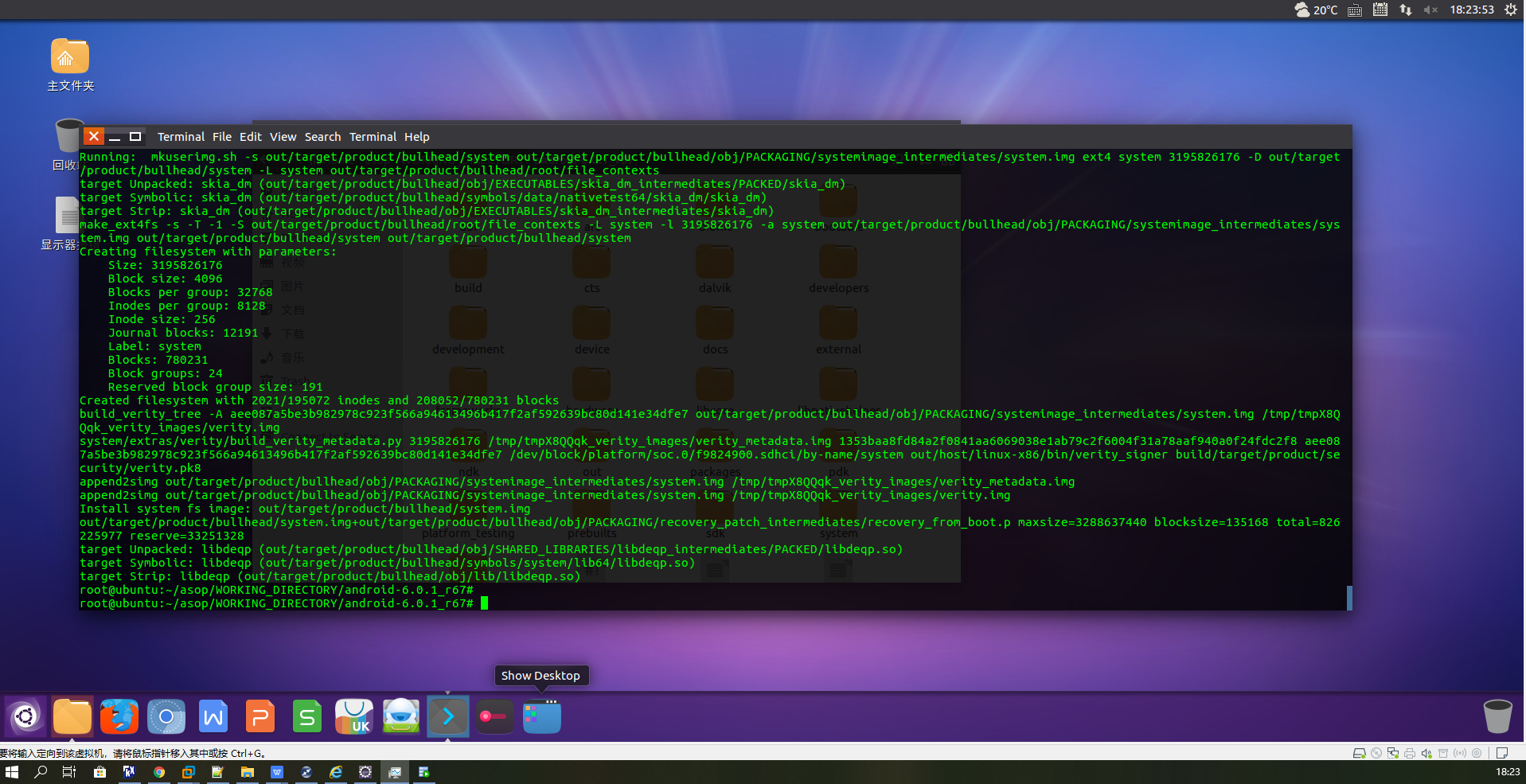Open the VMware Workstation taskbar icon
Image resolution: width=1526 pixels, height=784 pixels.
click(188, 772)
